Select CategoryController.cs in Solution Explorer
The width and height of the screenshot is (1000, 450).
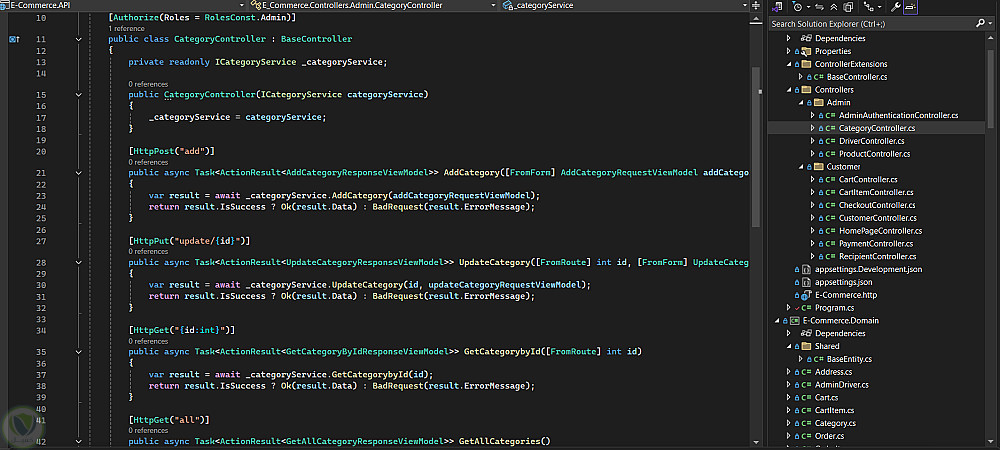tap(877, 128)
